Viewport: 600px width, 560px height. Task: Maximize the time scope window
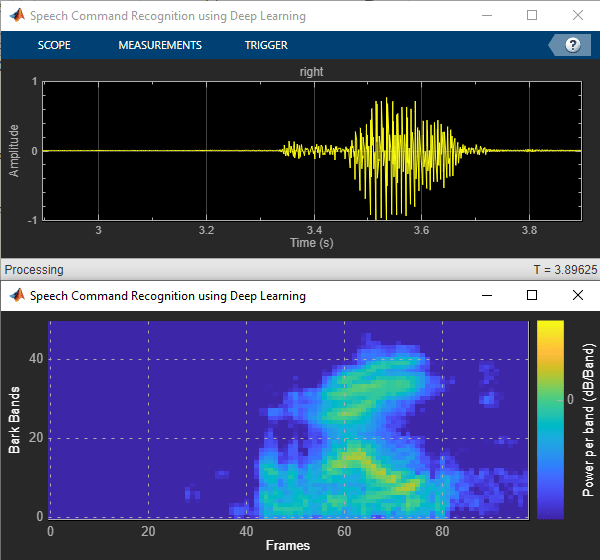coord(532,16)
